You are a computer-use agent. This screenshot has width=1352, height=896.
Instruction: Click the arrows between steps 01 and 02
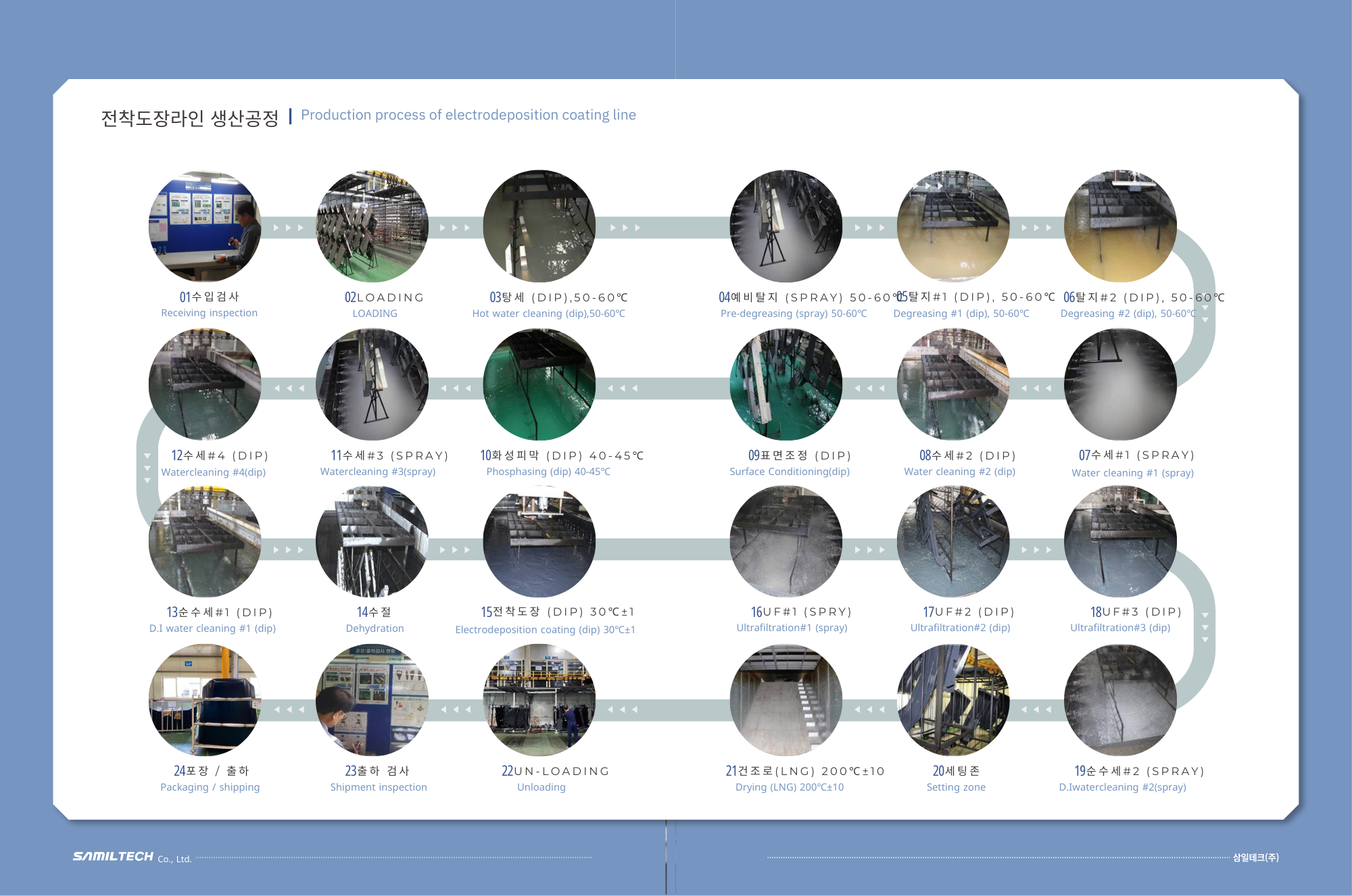click(289, 228)
